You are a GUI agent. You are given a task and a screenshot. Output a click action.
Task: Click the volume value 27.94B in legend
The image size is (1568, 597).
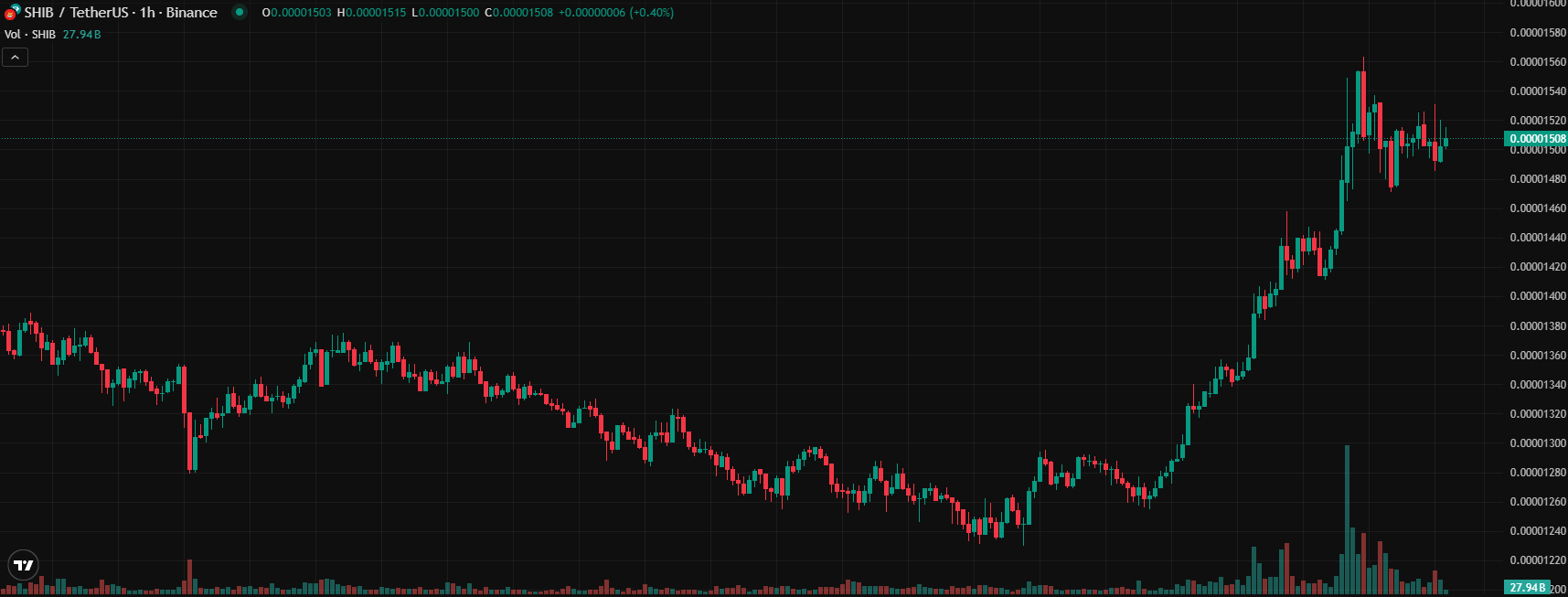(81, 35)
